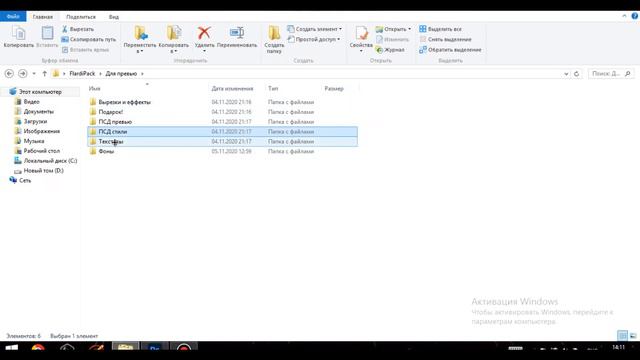640x360 pixels.
Task: Open recent locations dropdown arrow
Action: point(34,74)
